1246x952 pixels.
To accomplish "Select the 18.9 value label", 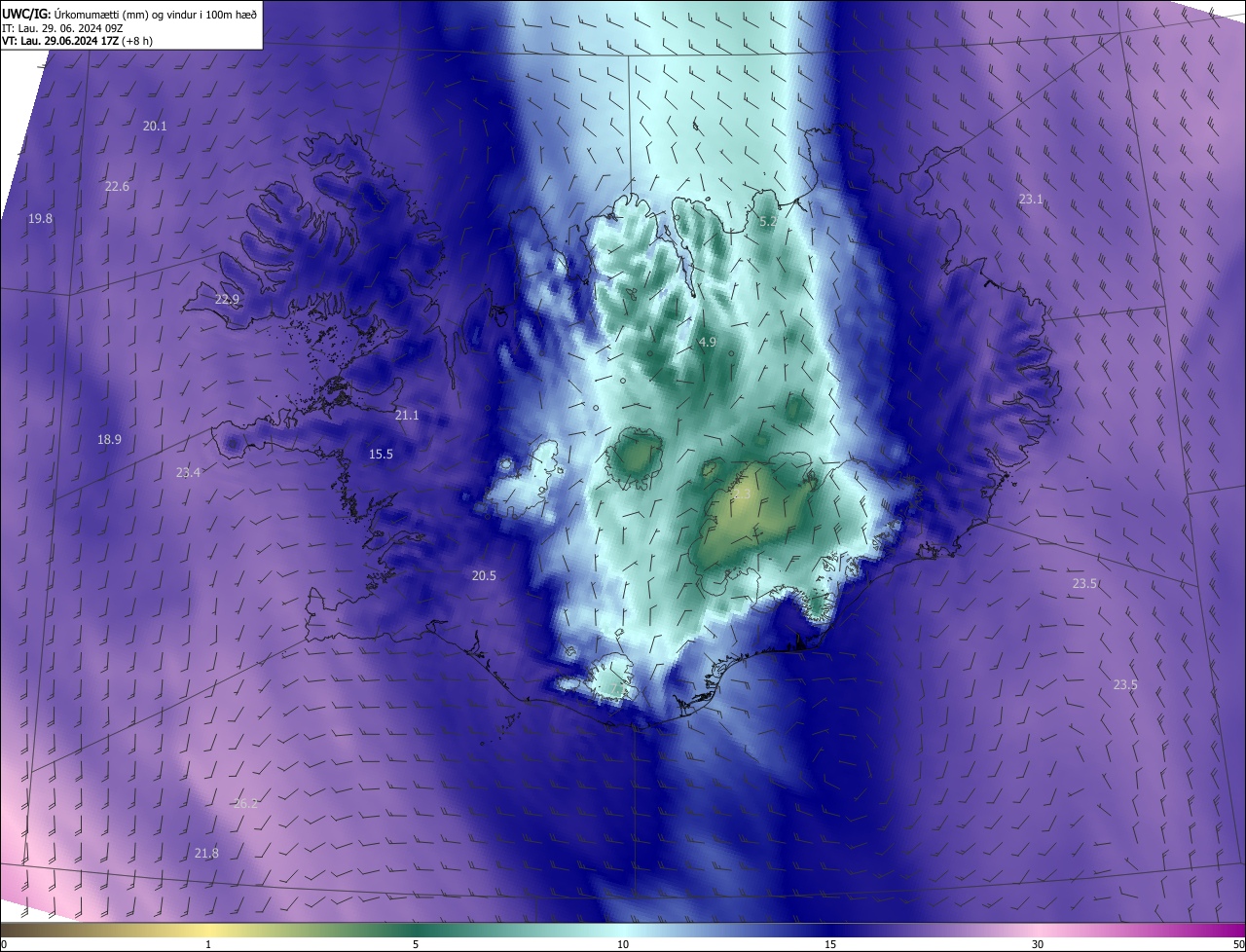I will coord(109,440).
